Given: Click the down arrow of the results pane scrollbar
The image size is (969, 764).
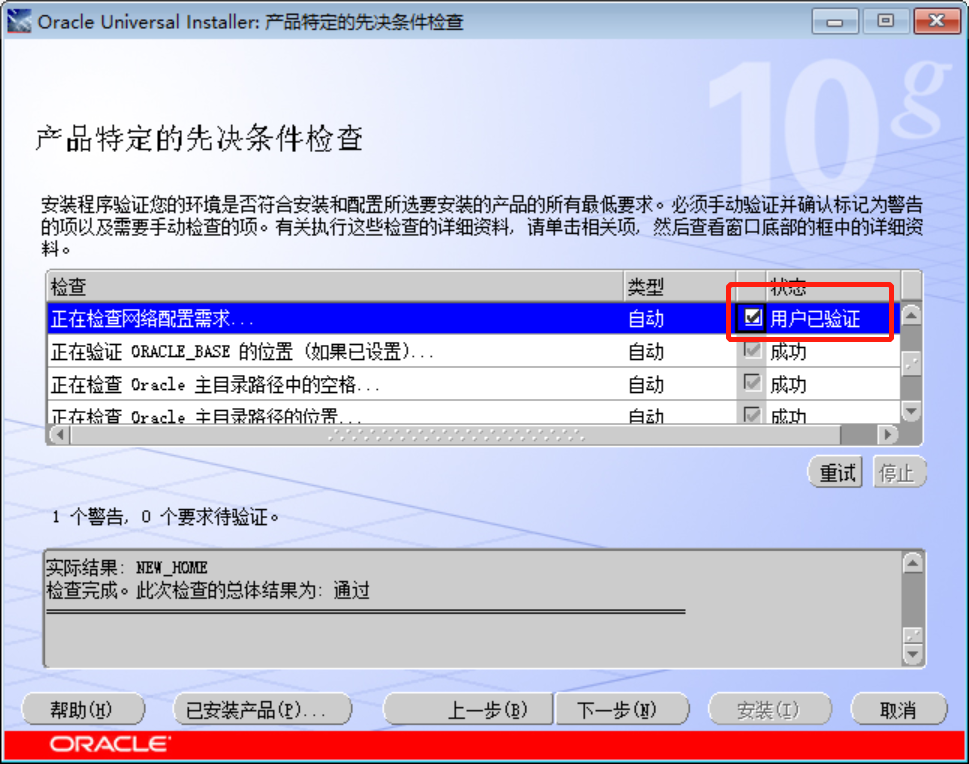Looking at the screenshot, I should pyautogui.click(x=913, y=653).
